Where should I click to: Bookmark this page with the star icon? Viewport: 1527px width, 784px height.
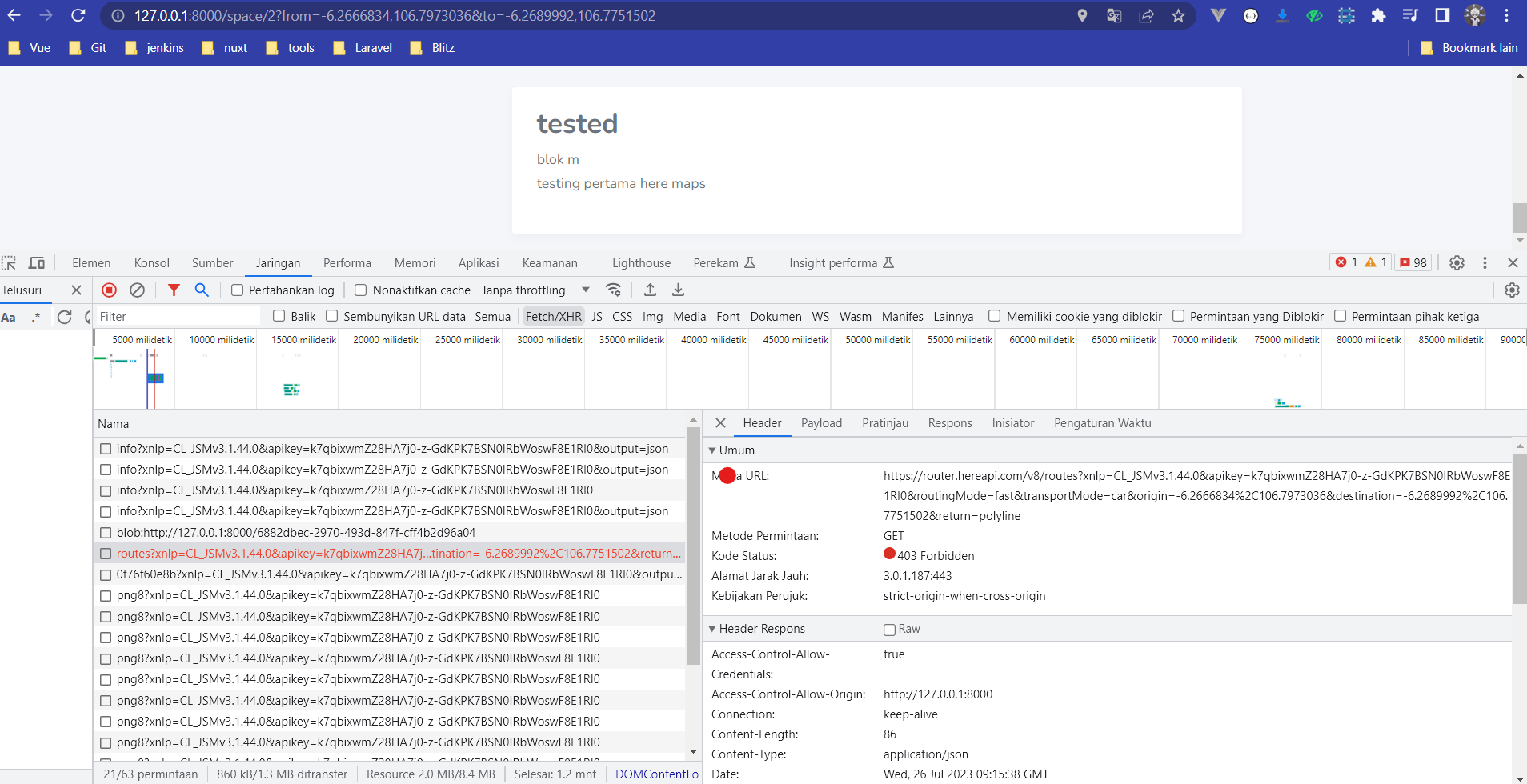1178,15
